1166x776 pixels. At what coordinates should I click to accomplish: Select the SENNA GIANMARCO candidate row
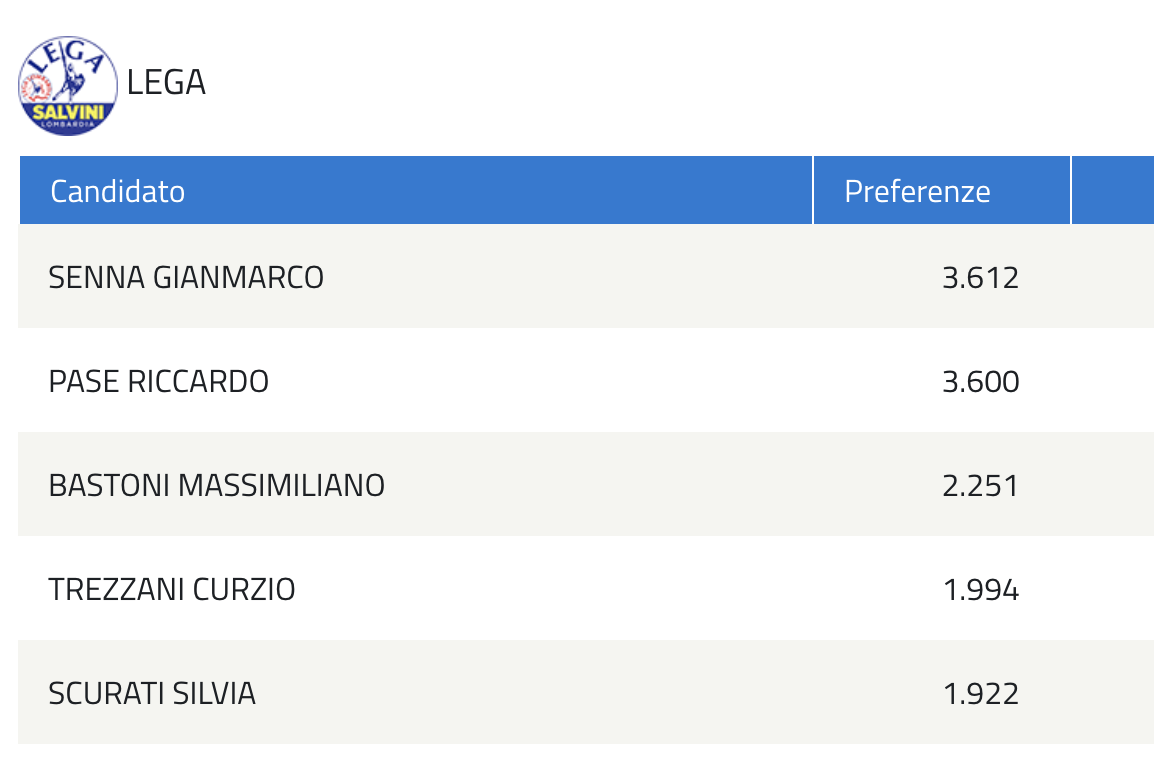pyautogui.click(x=586, y=277)
